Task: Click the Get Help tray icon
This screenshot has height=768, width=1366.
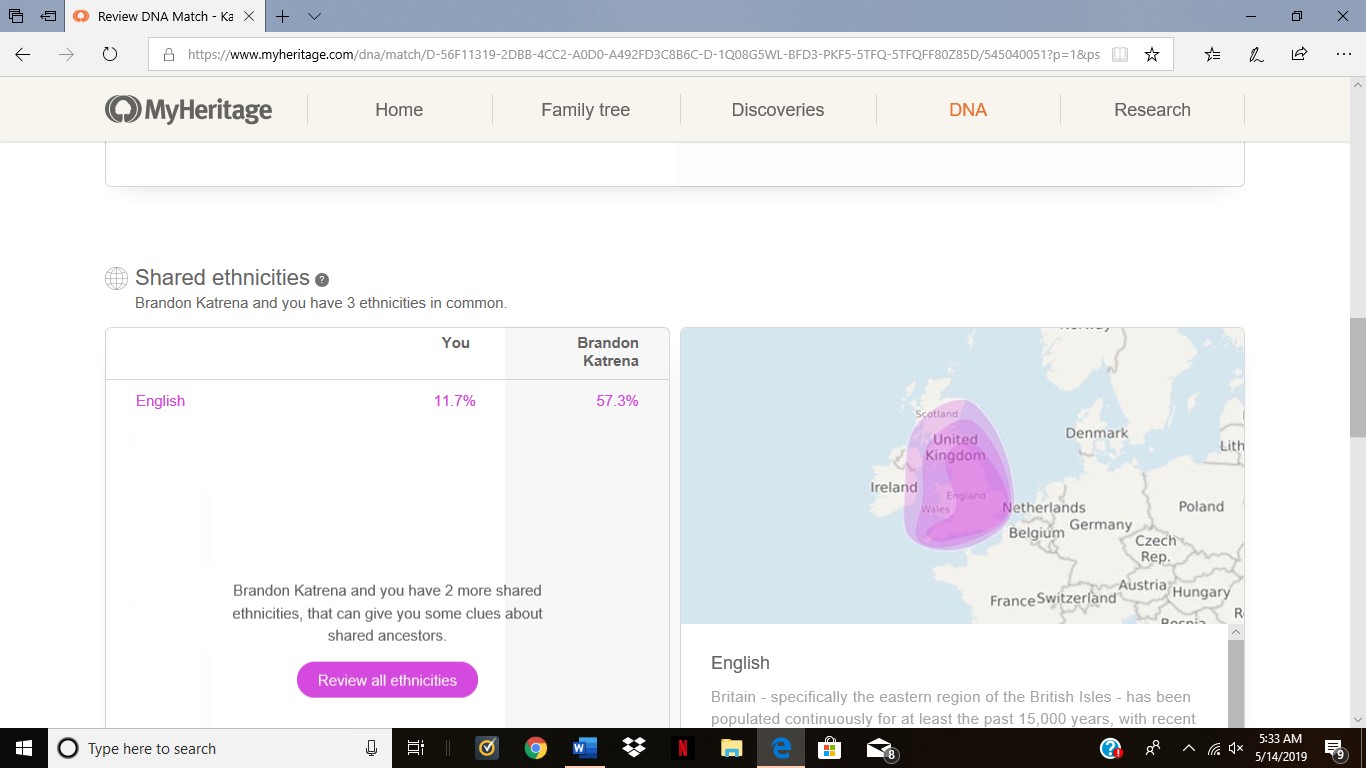Action: click(x=1111, y=748)
